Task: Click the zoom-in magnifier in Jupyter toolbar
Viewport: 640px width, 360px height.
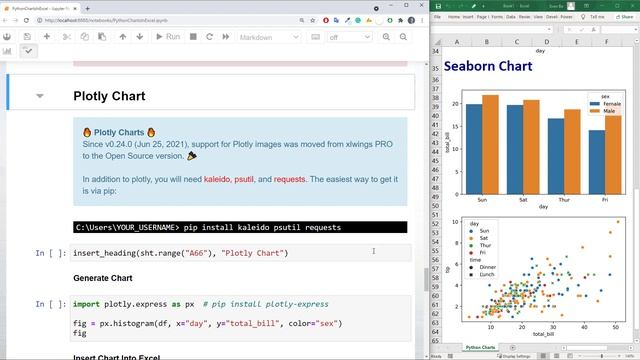Action: [386, 37]
